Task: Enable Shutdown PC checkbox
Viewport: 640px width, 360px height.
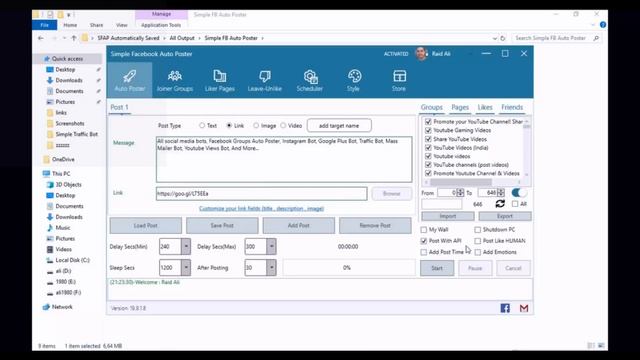Action: coord(478,230)
